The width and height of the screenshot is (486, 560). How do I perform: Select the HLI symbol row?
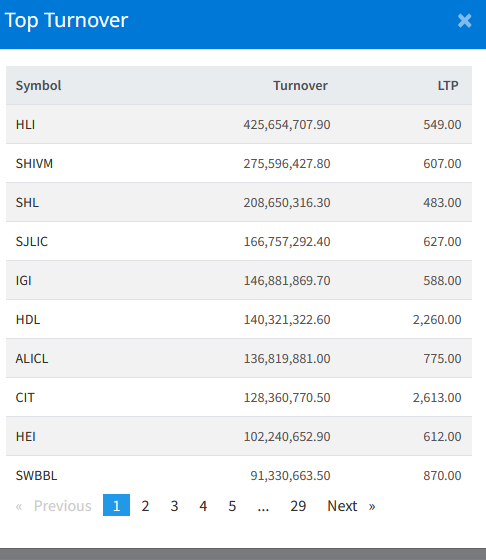[239, 125]
